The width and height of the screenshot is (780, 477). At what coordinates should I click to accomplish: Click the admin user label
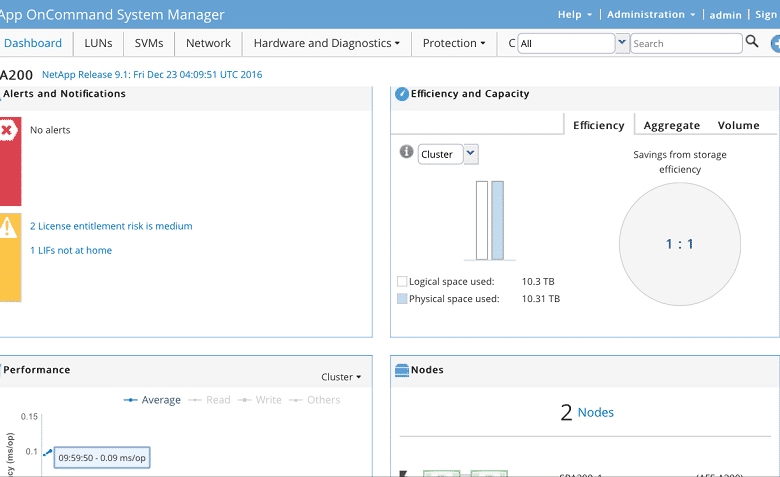725,15
